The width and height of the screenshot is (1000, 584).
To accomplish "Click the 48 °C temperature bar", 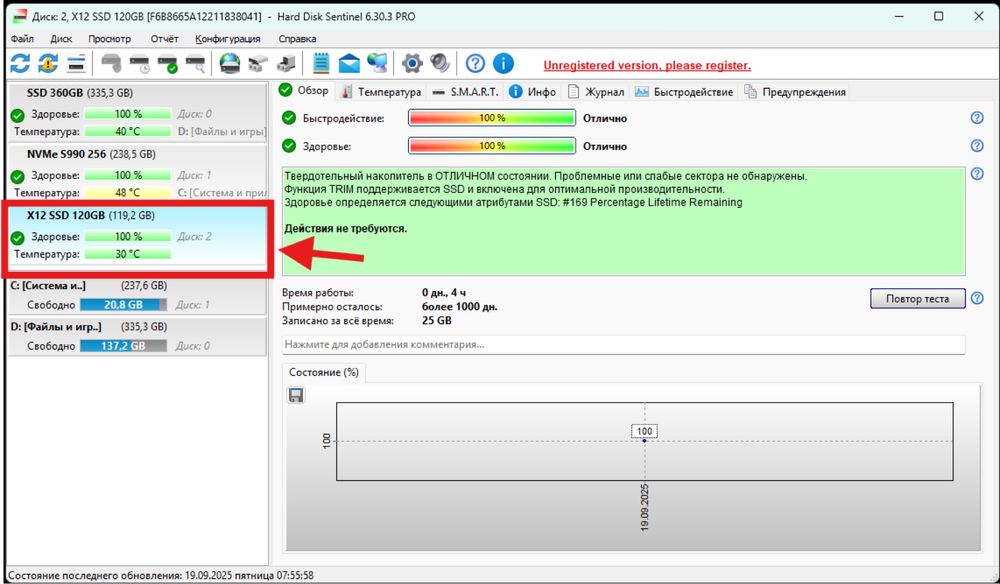I will click(x=128, y=193).
